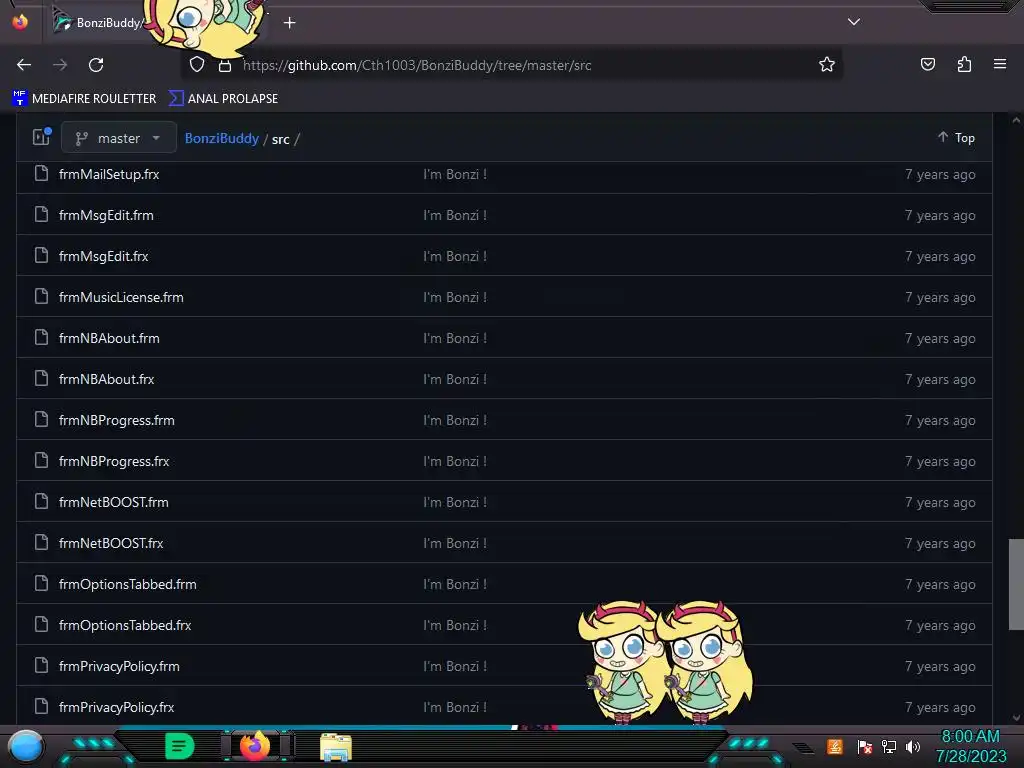Image resolution: width=1024 pixels, height=768 pixels.
Task: Open the MEDIAFIRE ROULETTER bookmark
Action: click(x=84, y=99)
